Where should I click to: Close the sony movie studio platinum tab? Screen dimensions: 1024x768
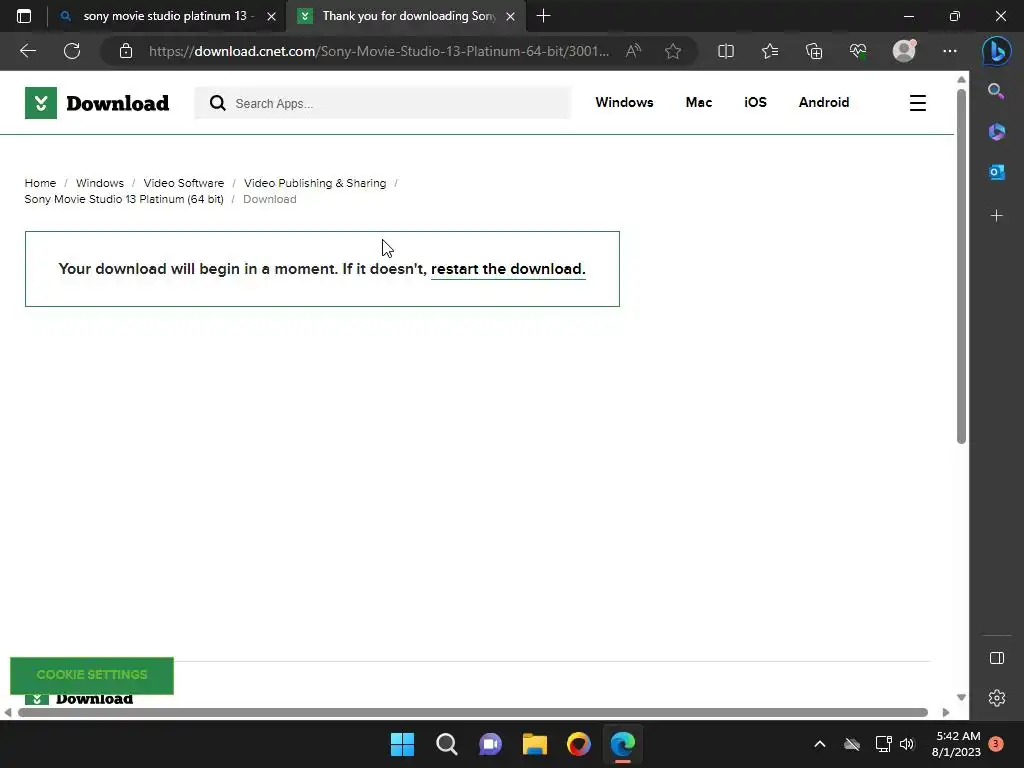pyautogui.click(x=271, y=16)
